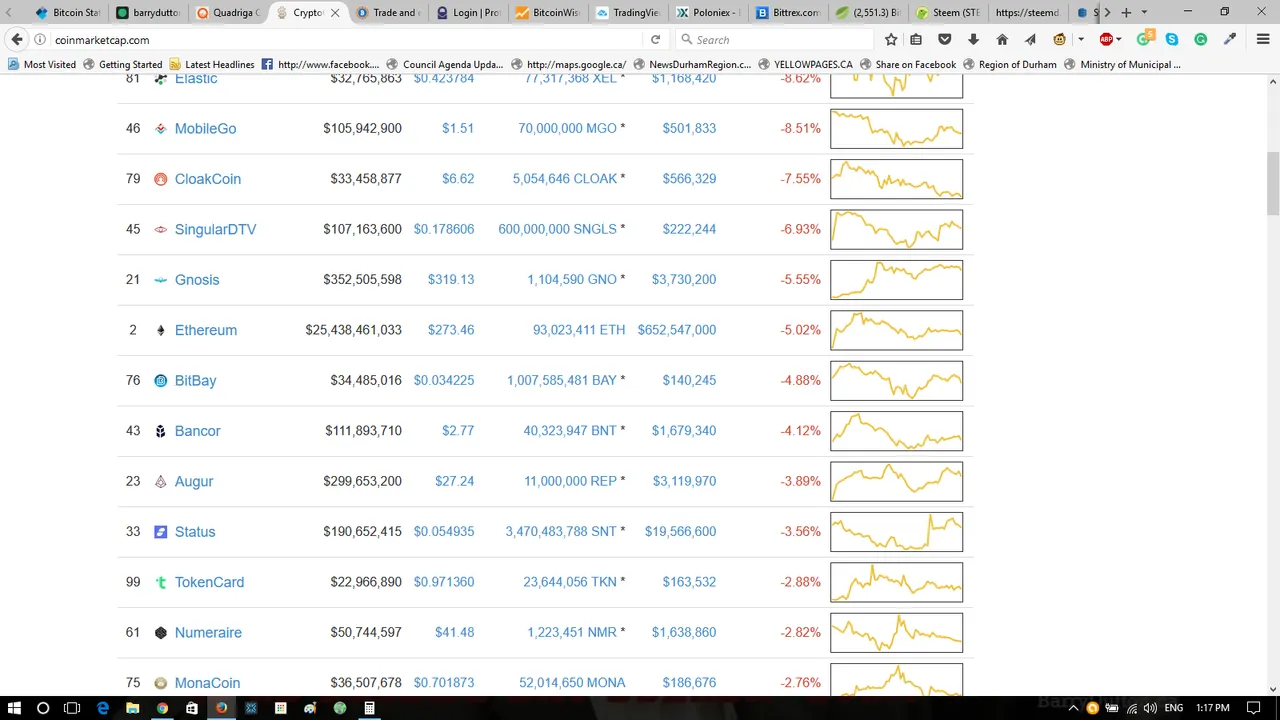Click the clock showing 1:17 PM
Screen dimensions: 1280x720
(1213, 708)
